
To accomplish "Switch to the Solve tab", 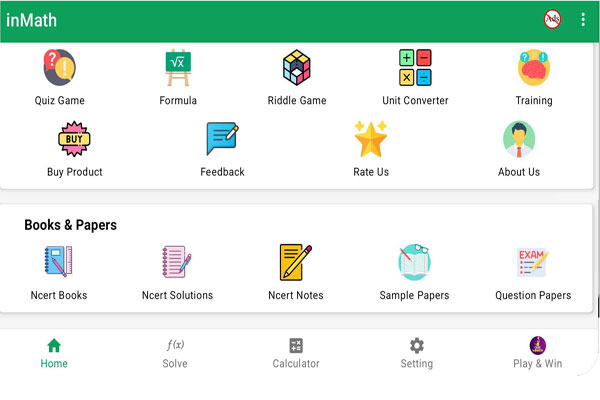I will 175,353.
